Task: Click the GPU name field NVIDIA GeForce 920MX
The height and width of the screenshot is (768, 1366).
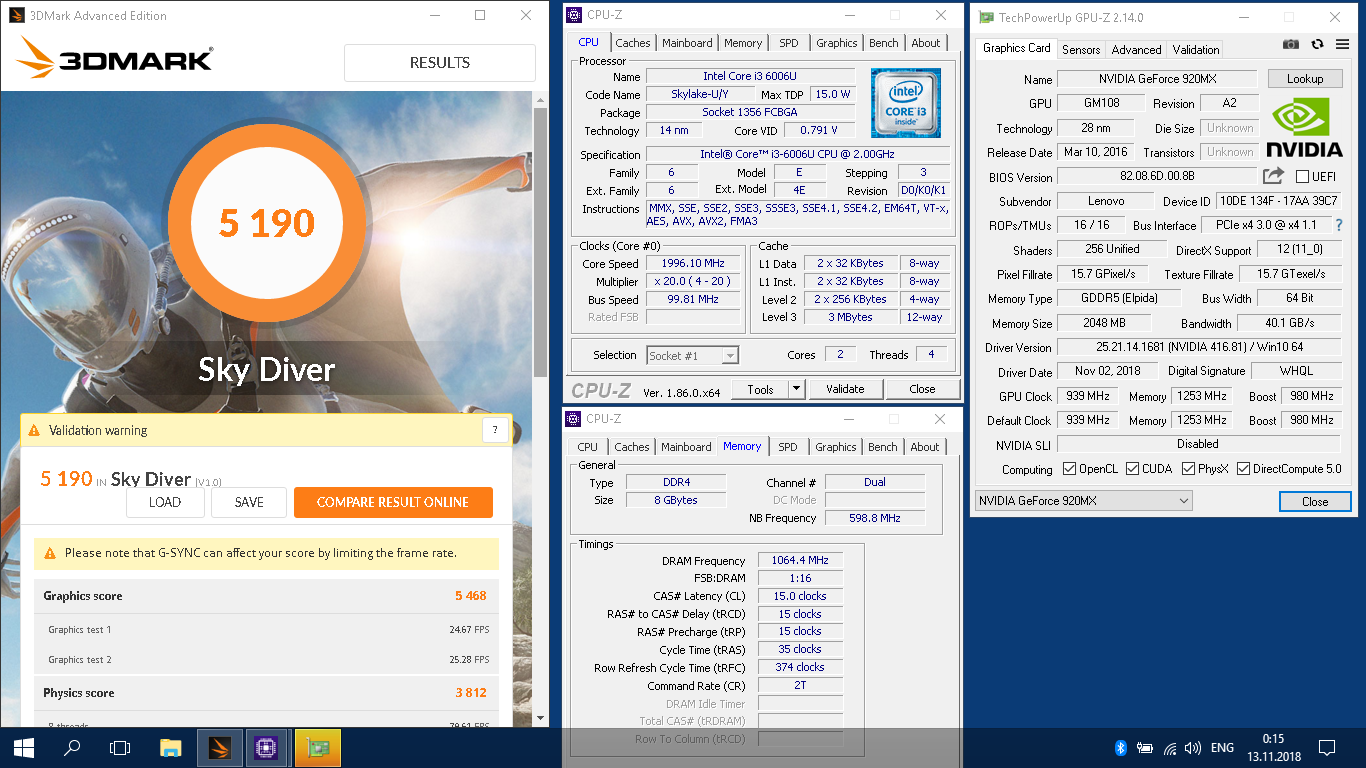Action: (x=1158, y=79)
